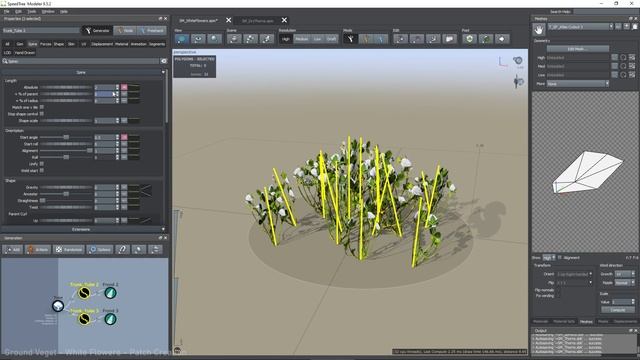
Task: Open the Plane dropdown in Meshes
Action: click(x=578, y=84)
